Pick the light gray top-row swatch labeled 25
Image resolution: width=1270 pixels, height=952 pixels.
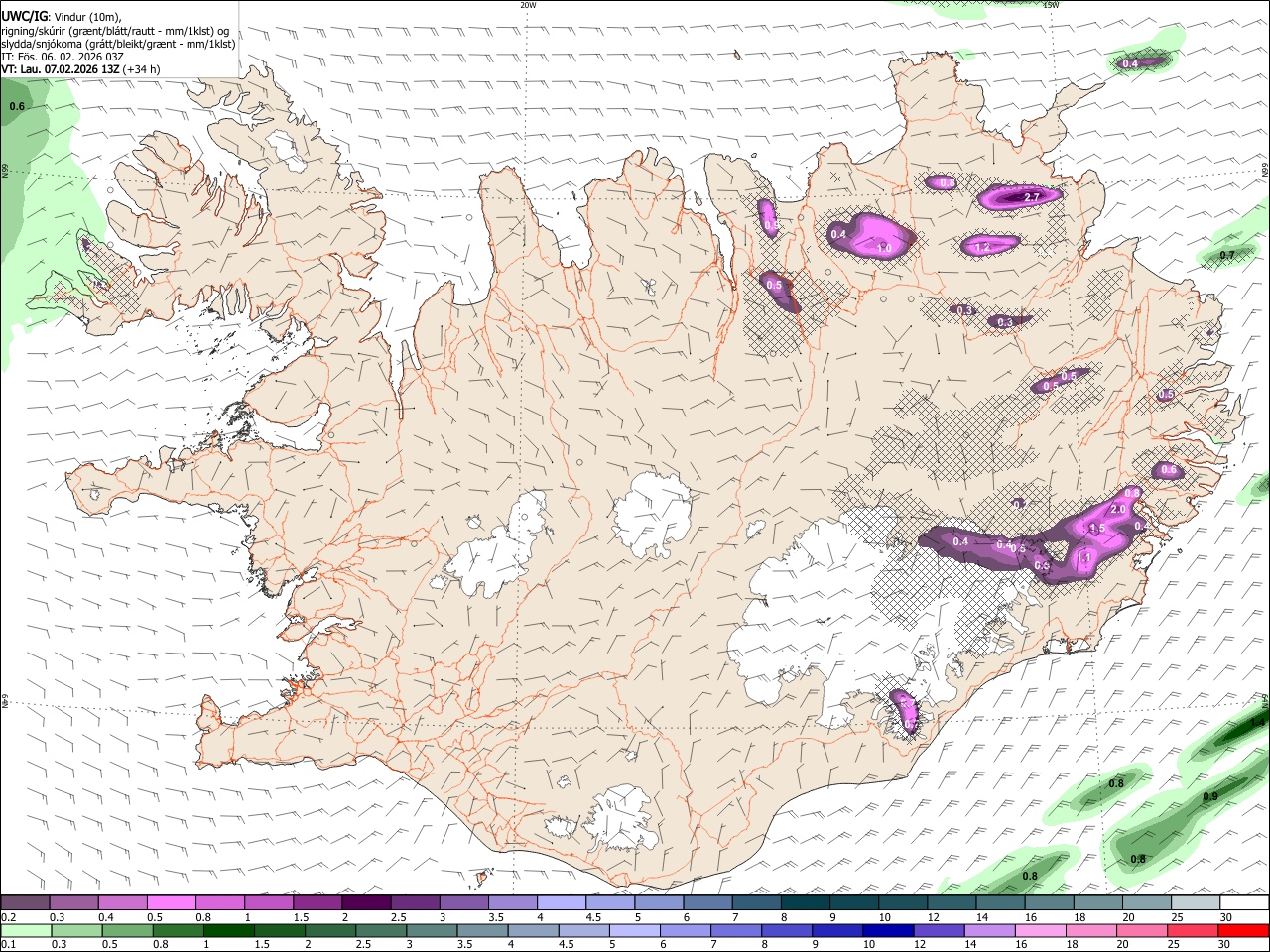click(x=1196, y=903)
